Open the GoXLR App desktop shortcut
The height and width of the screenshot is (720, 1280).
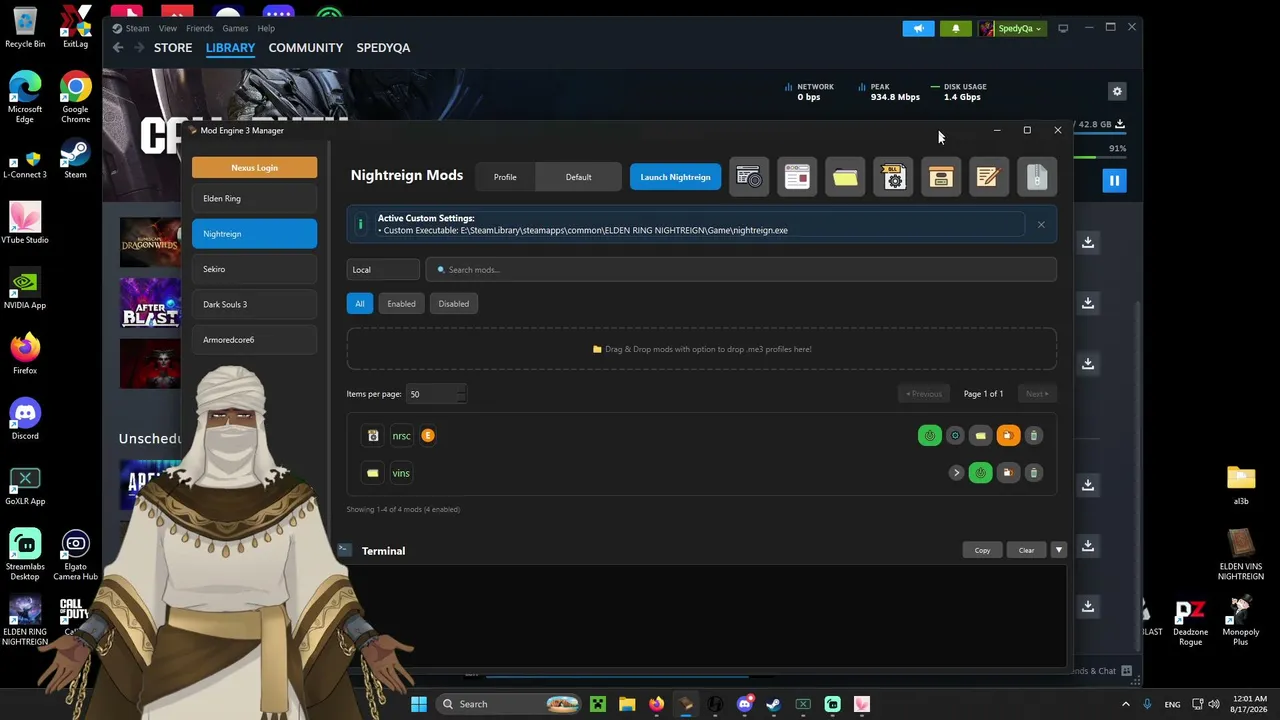(25, 485)
